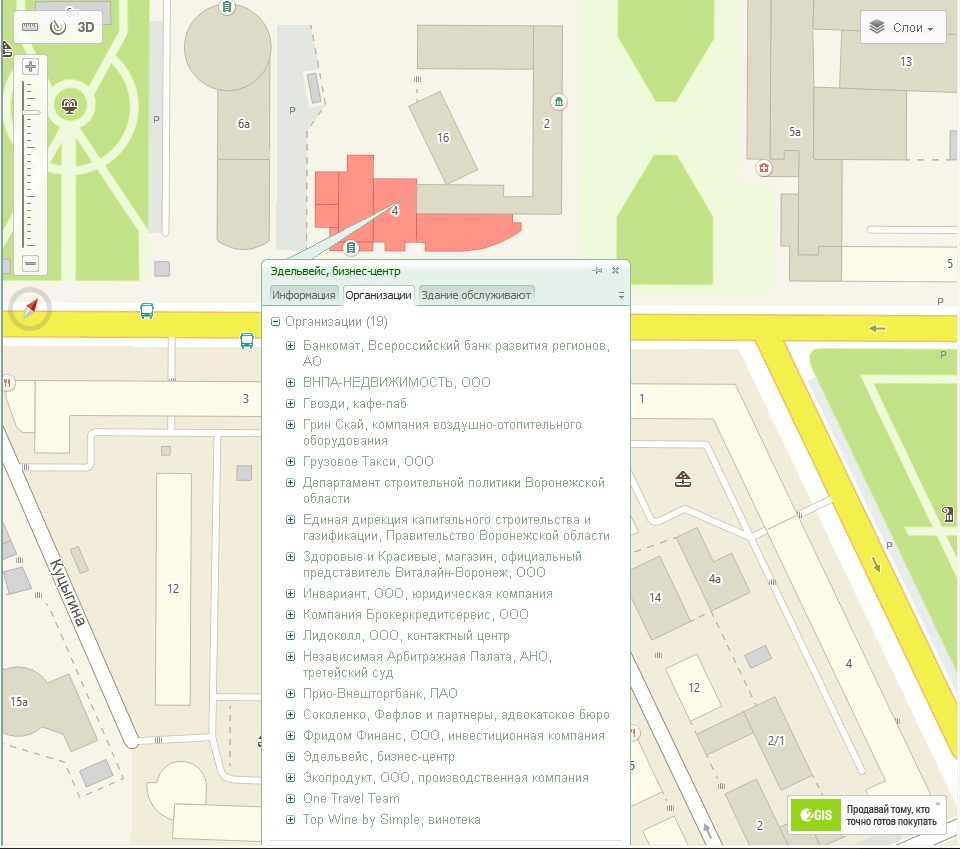
Task: Click the medical icon near building 5a
Action: coord(763,168)
